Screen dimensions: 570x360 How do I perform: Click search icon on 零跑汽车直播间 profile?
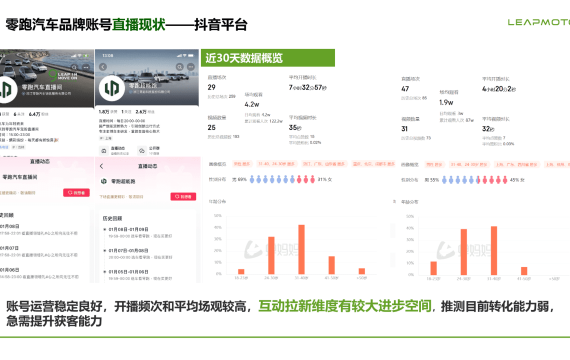coord(74,67)
